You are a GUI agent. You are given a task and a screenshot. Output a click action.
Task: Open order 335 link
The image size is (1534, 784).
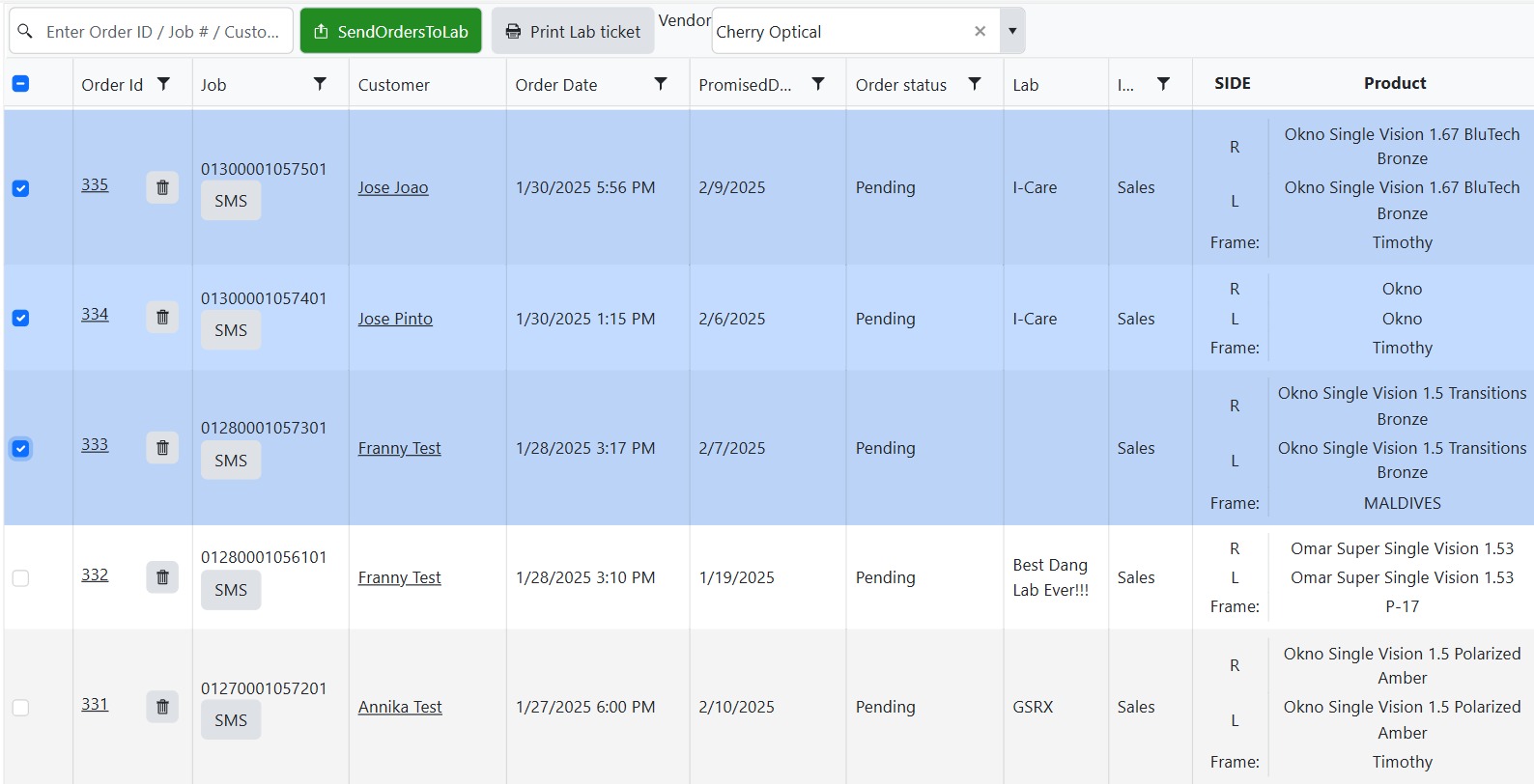tap(95, 184)
